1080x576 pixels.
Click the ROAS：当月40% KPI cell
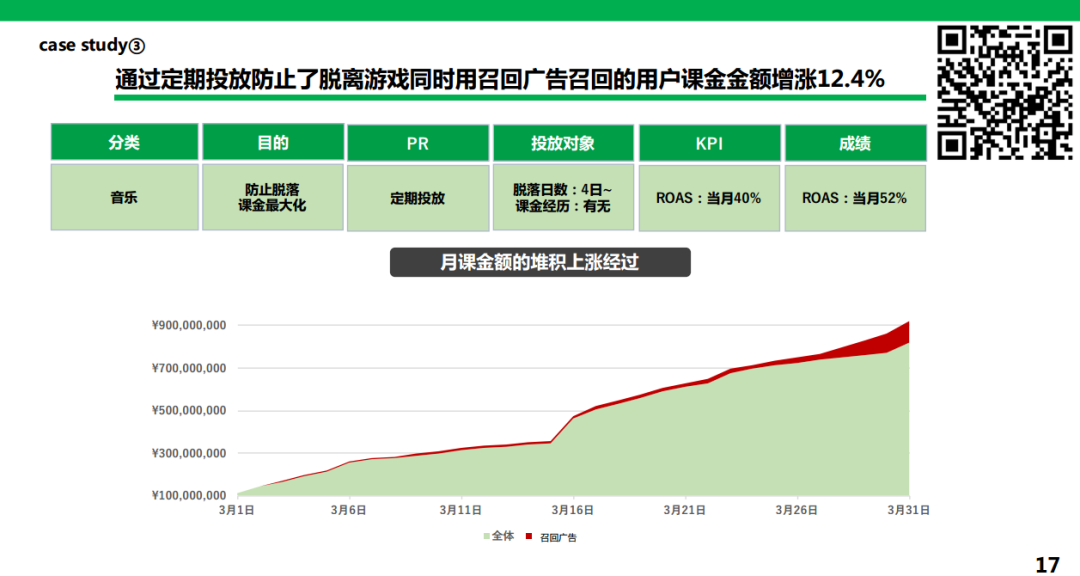coord(709,197)
